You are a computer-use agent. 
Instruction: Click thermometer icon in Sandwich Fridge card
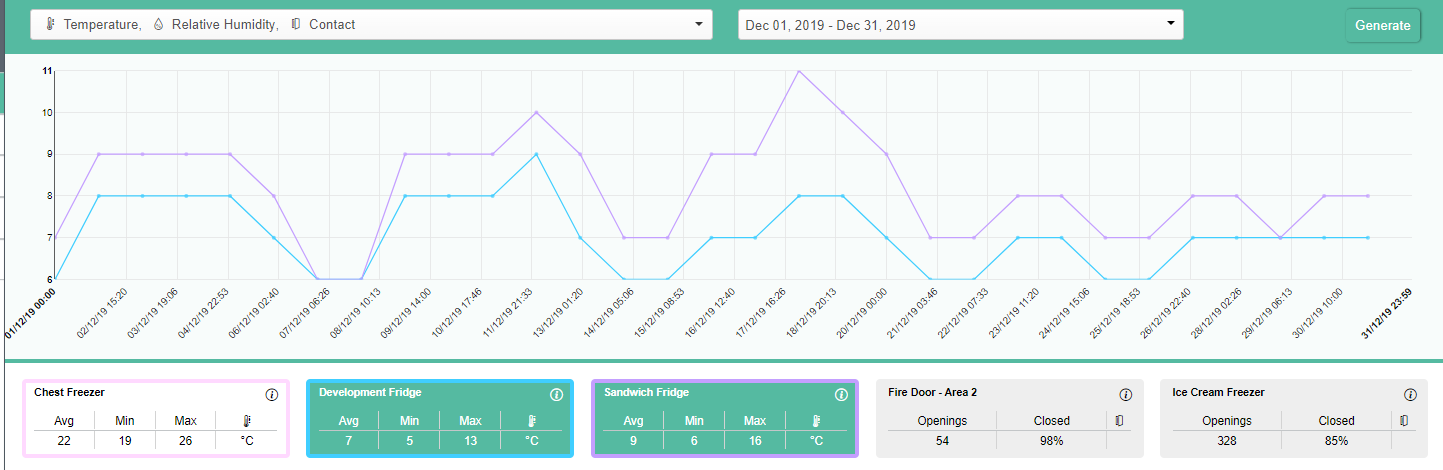click(816, 421)
